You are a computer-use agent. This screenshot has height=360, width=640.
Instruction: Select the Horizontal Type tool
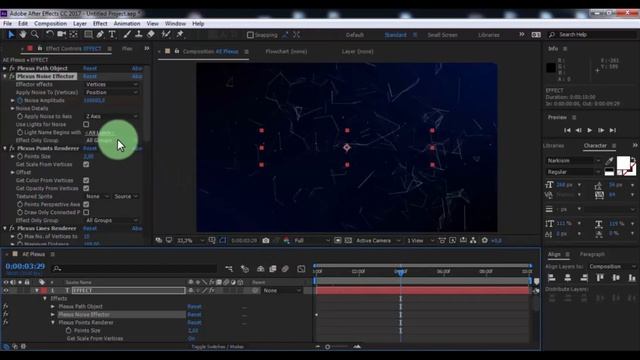tap(112, 35)
